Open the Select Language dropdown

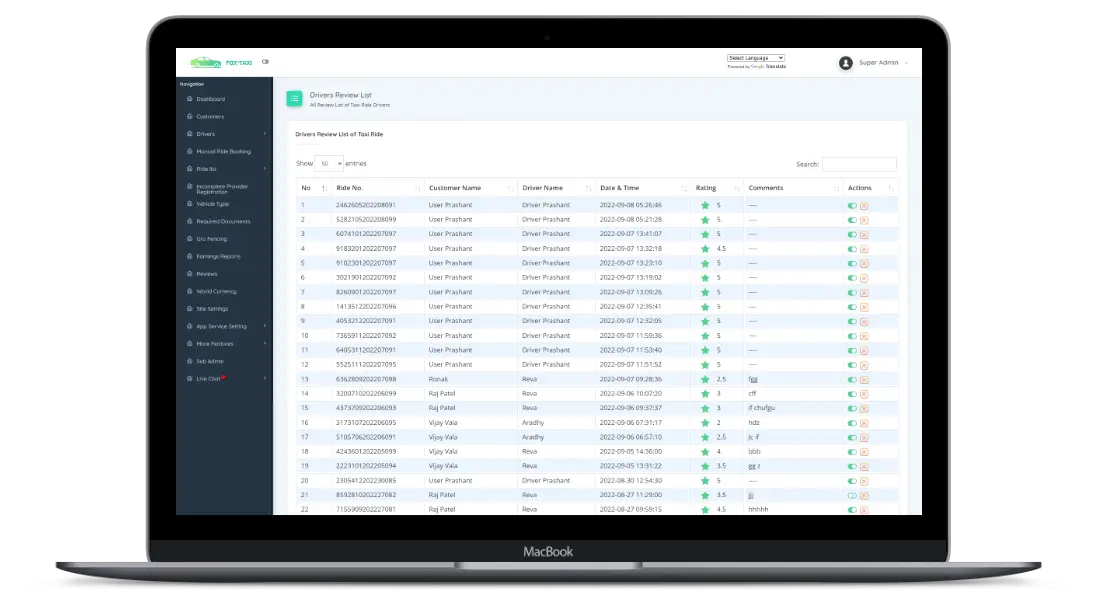click(756, 58)
